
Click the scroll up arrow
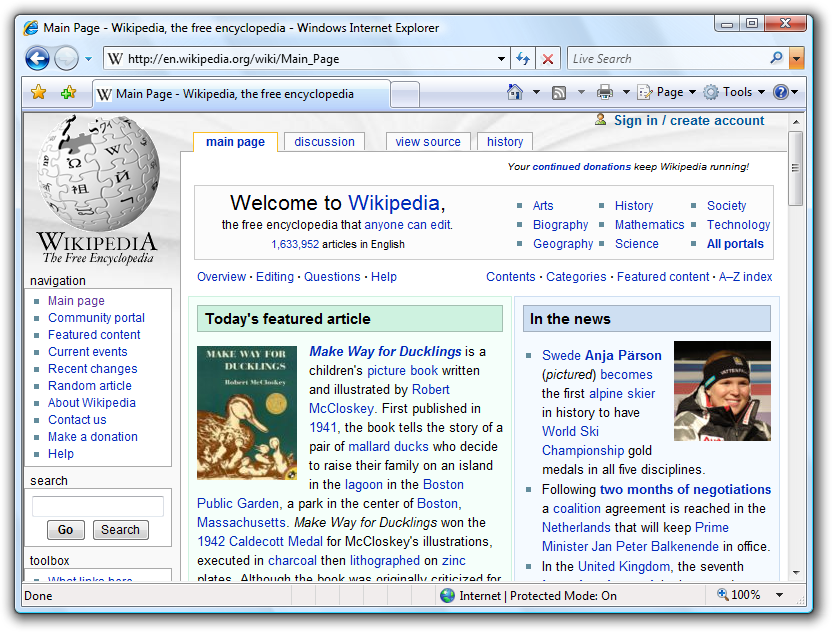(796, 122)
